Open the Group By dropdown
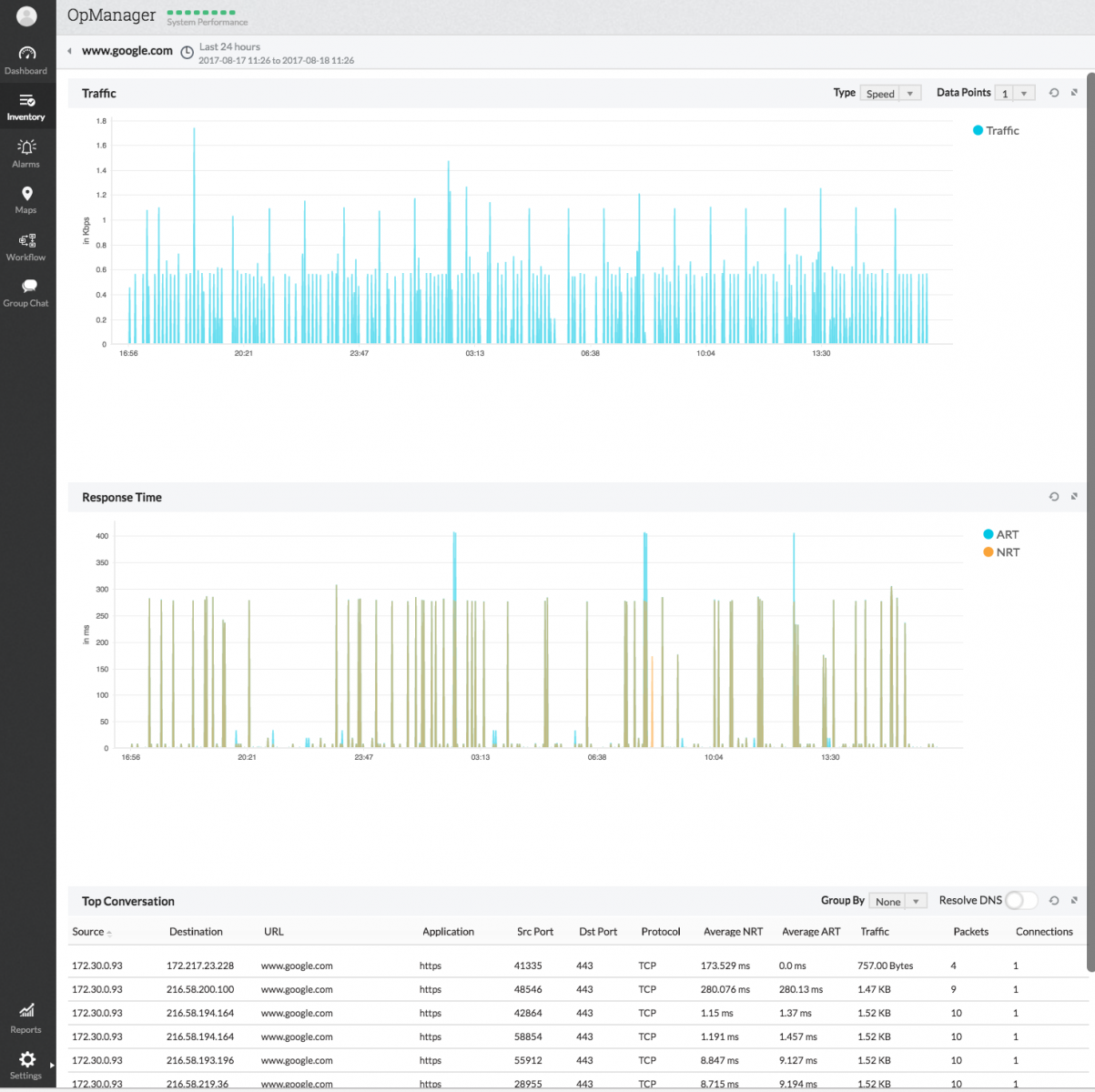The width and height of the screenshot is (1095, 1092). click(897, 902)
